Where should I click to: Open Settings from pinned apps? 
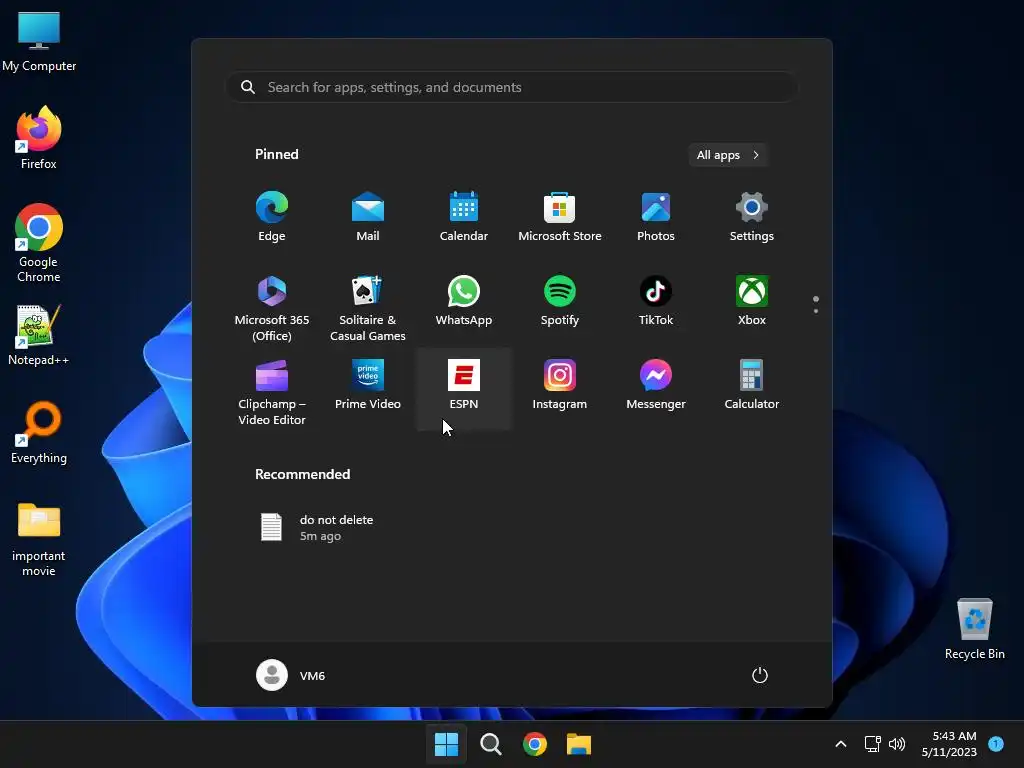pos(752,217)
